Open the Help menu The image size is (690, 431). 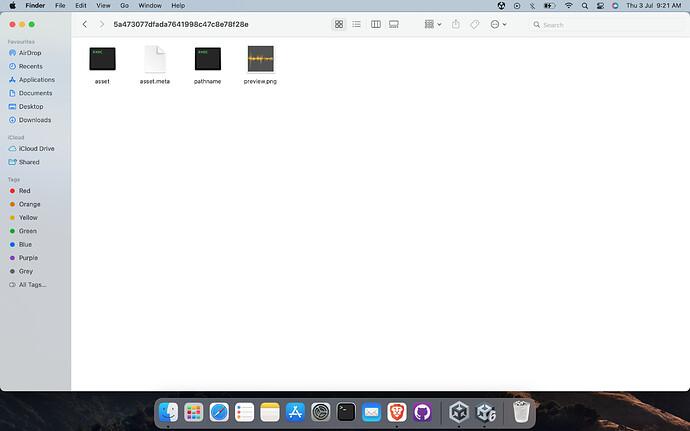pos(178,6)
